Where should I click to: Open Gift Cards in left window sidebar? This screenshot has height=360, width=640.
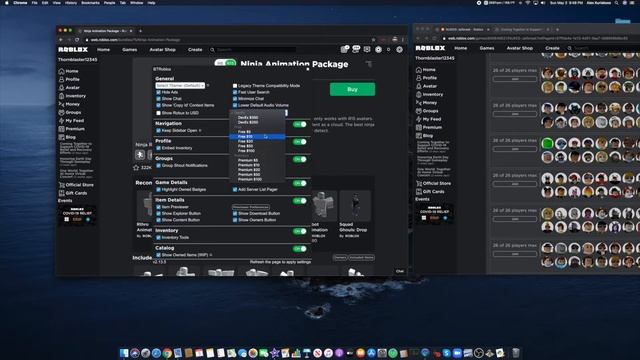(x=73, y=193)
